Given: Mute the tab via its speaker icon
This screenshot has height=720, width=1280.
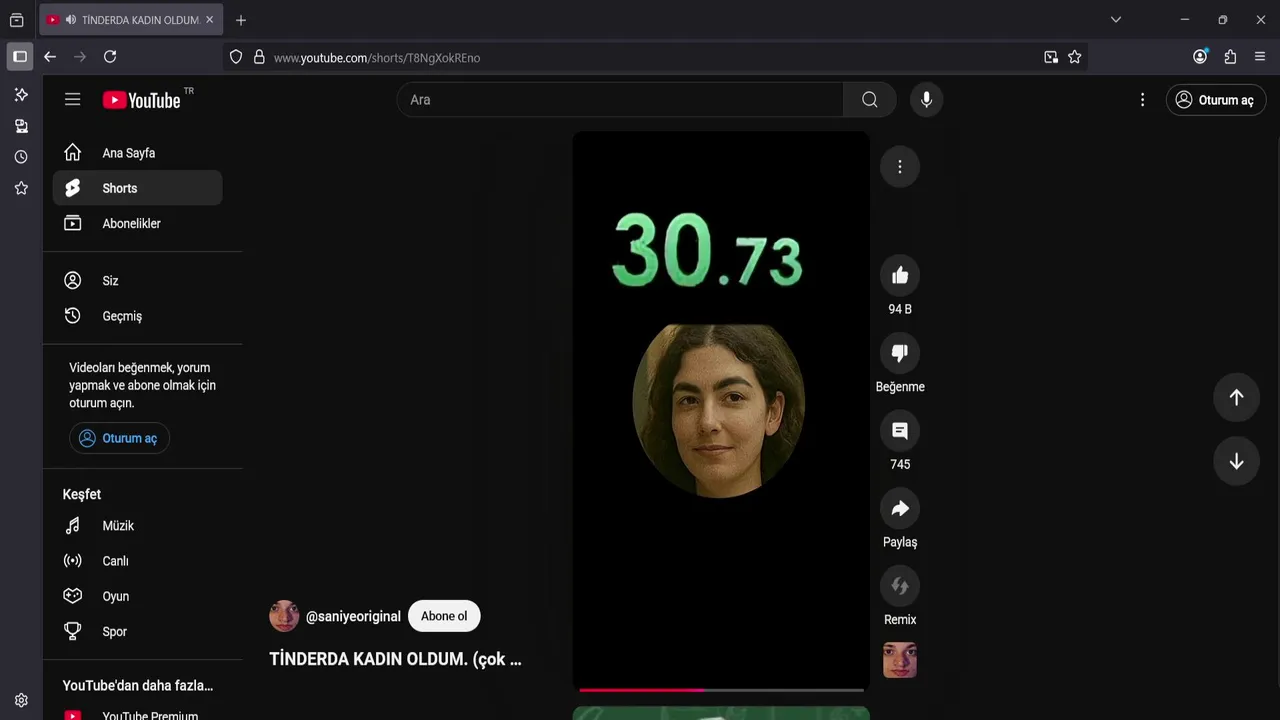Looking at the screenshot, I should 71,20.
